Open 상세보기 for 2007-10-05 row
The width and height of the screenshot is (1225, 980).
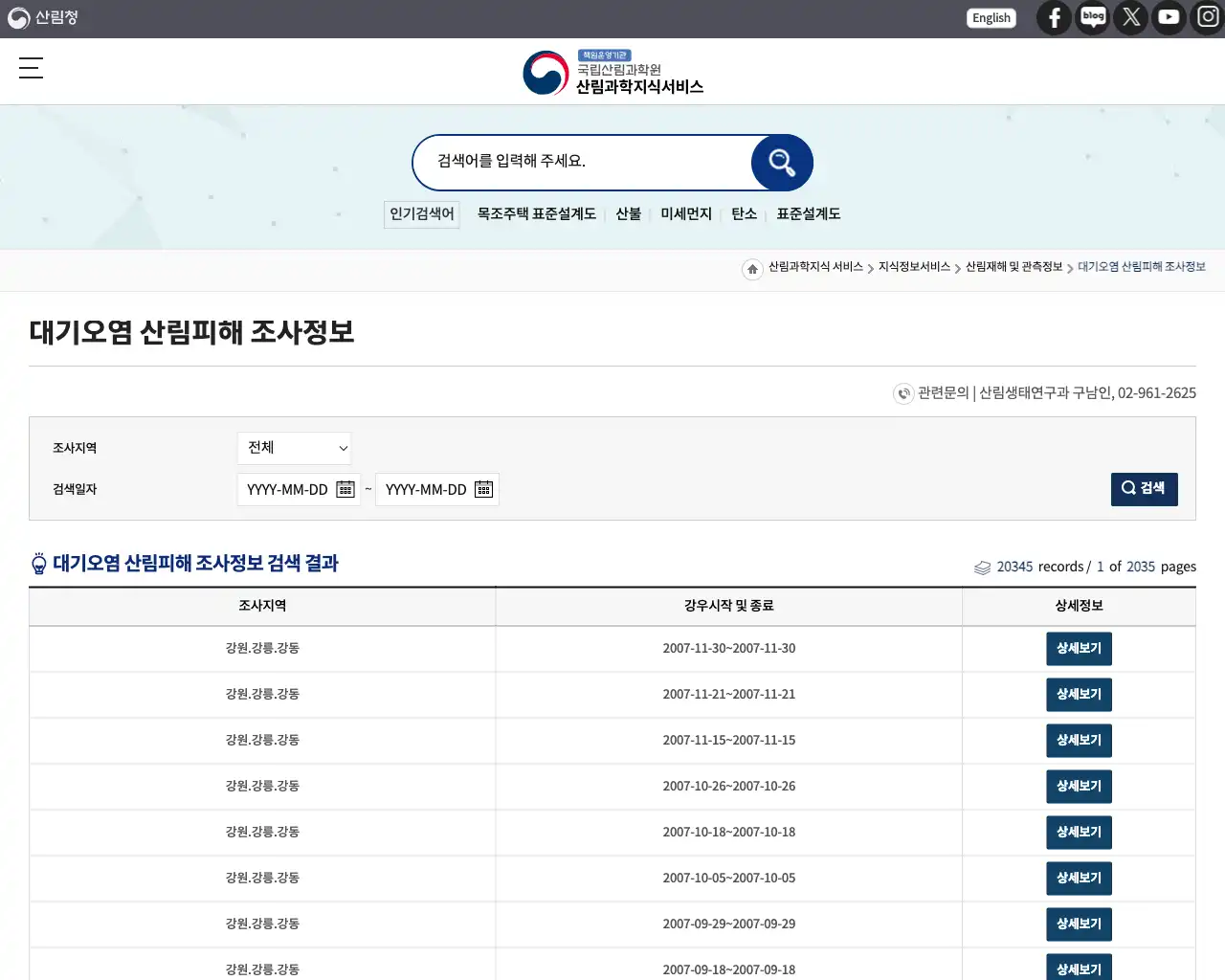(1079, 879)
